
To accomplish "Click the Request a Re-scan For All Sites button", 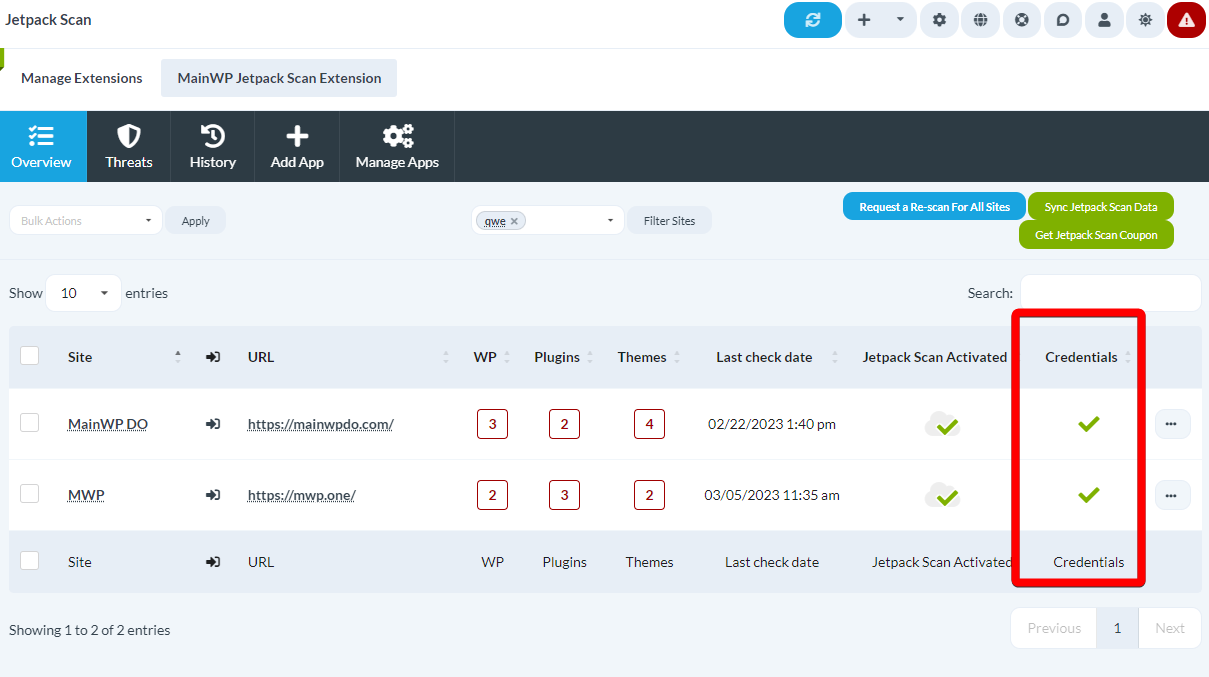I will point(933,206).
